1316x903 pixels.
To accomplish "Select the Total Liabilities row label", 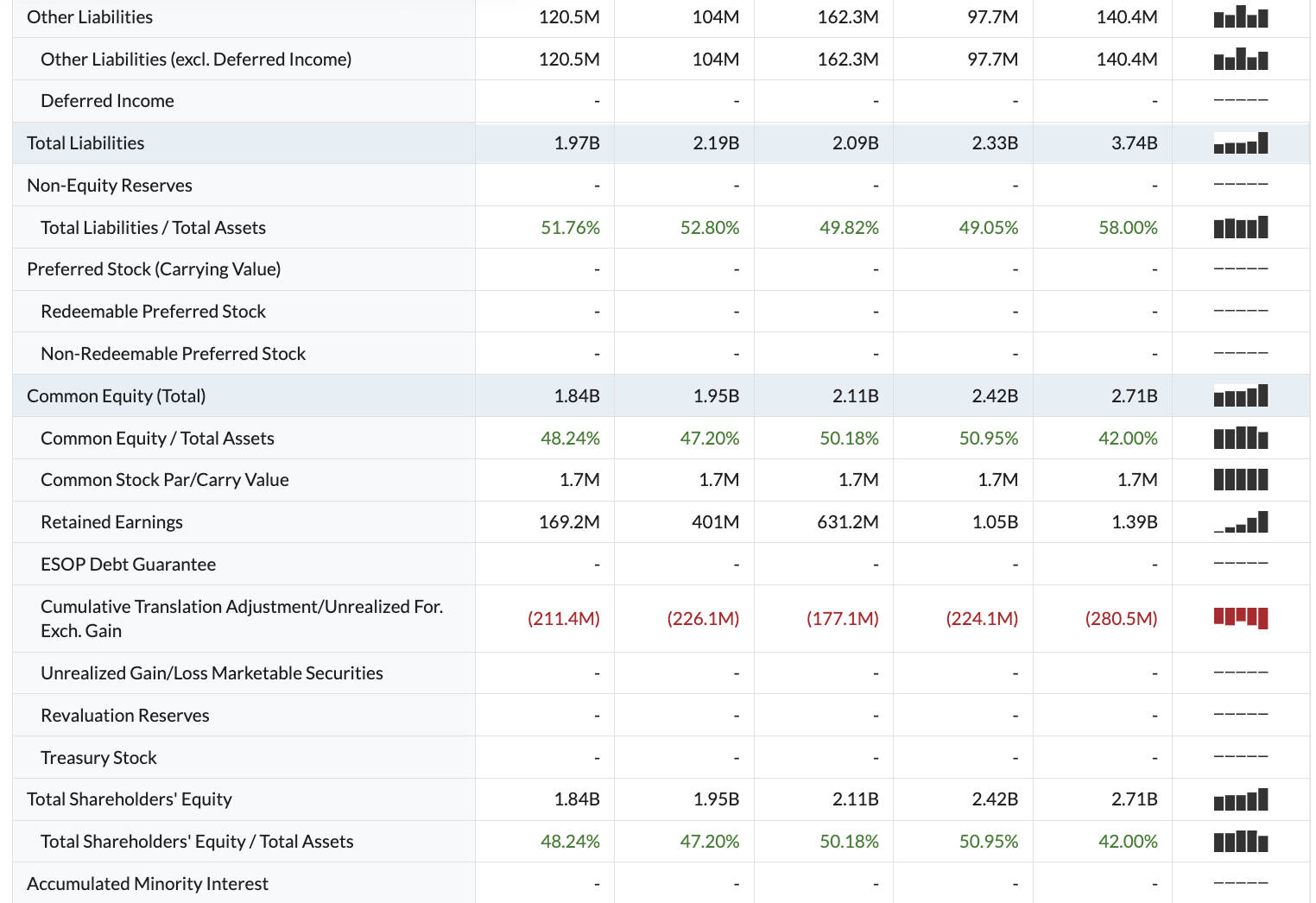I will (85, 143).
